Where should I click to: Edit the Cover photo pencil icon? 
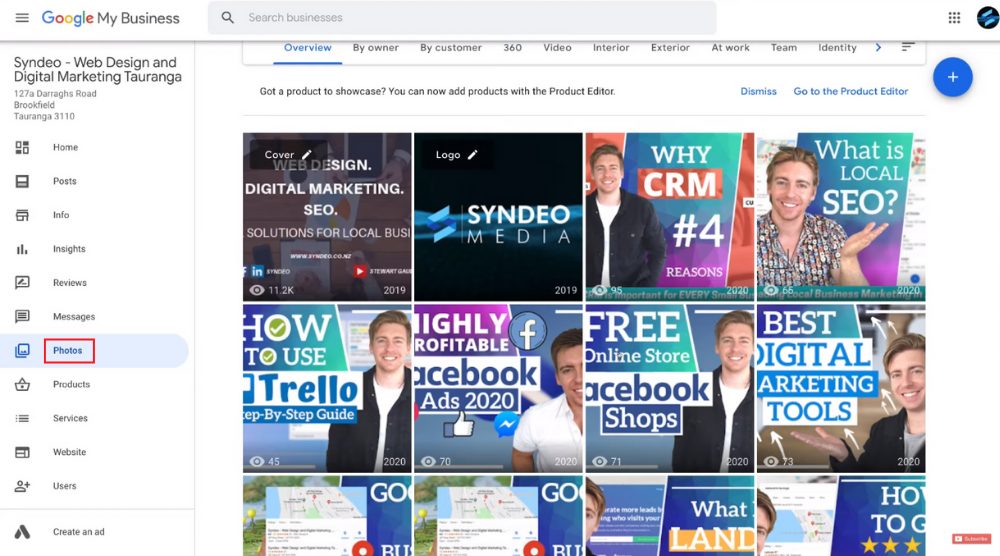coord(307,154)
